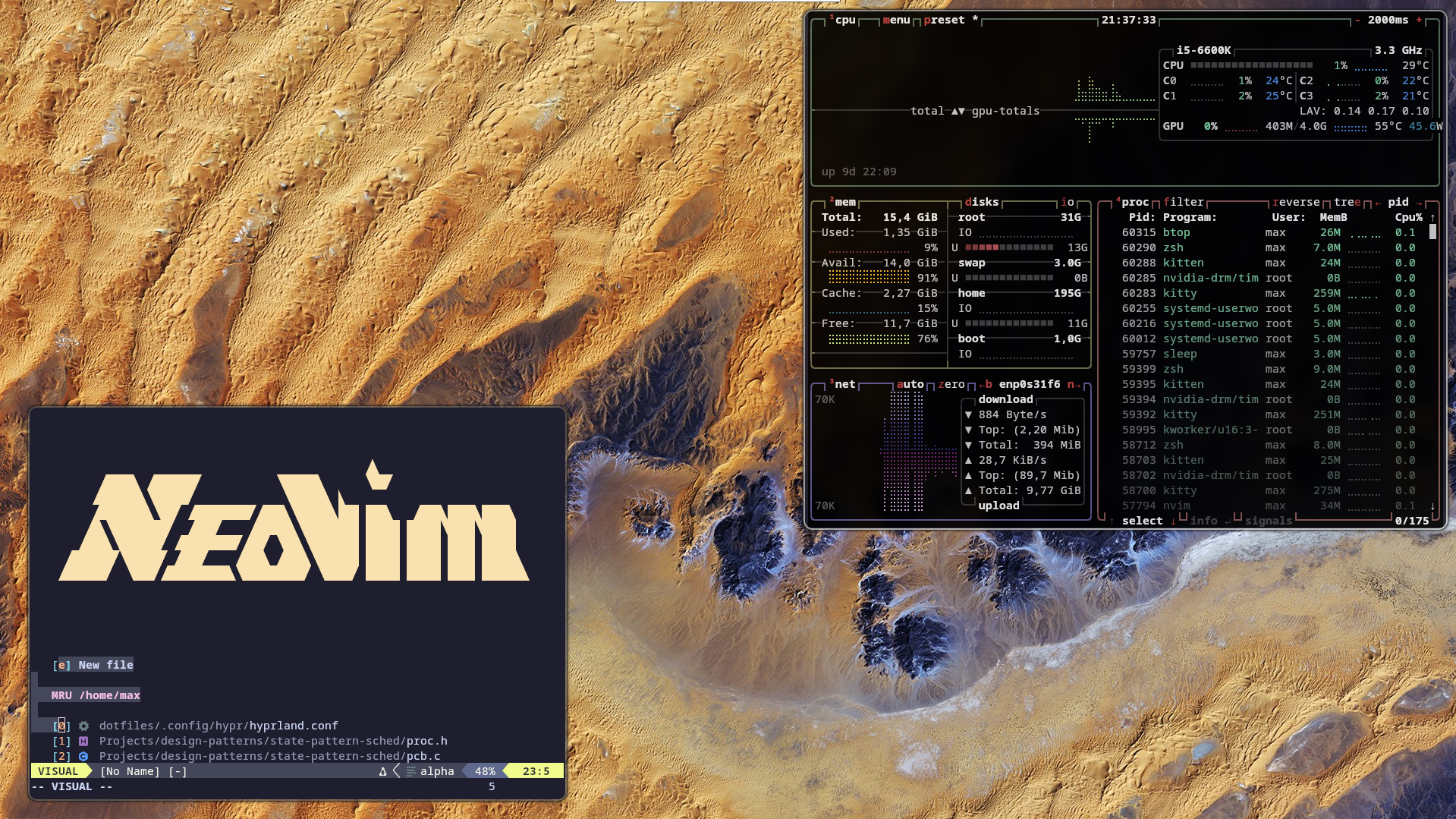
Task: Toggle reverse sorting in proc panel
Action: pyautogui.click(x=1296, y=203)
